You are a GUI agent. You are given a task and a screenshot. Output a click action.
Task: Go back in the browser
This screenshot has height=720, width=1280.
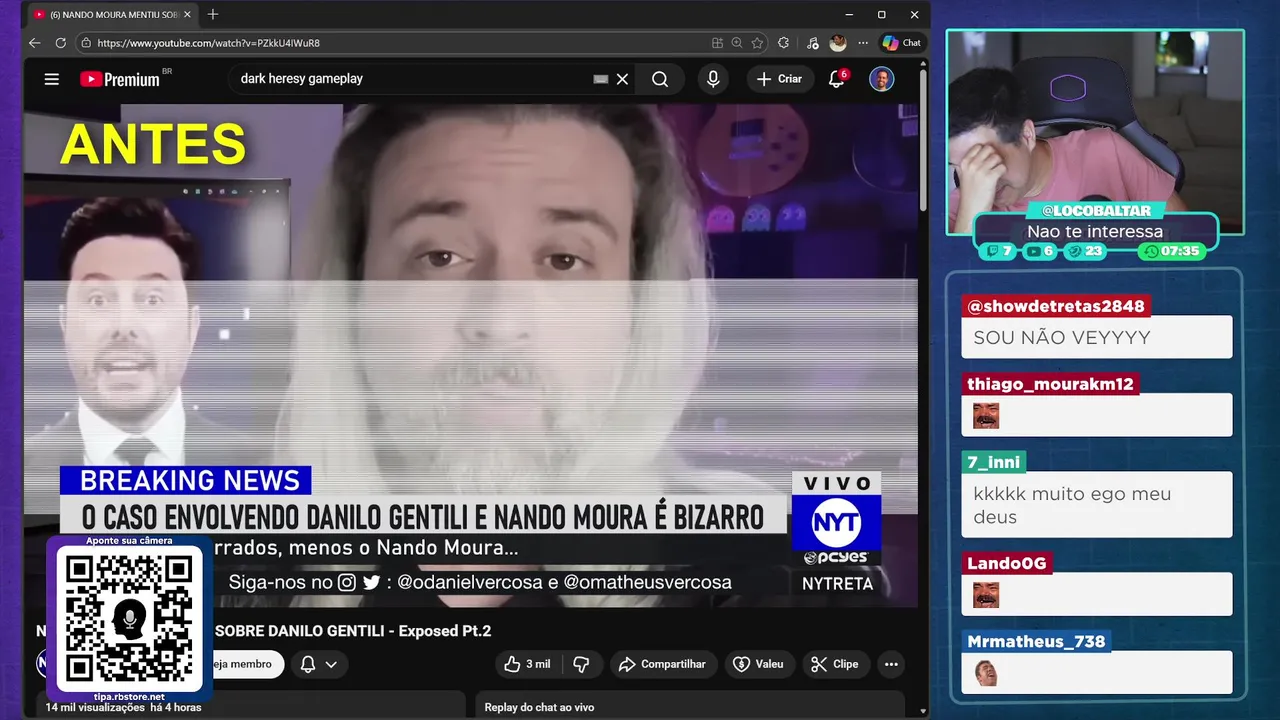(x=35, y=43)
